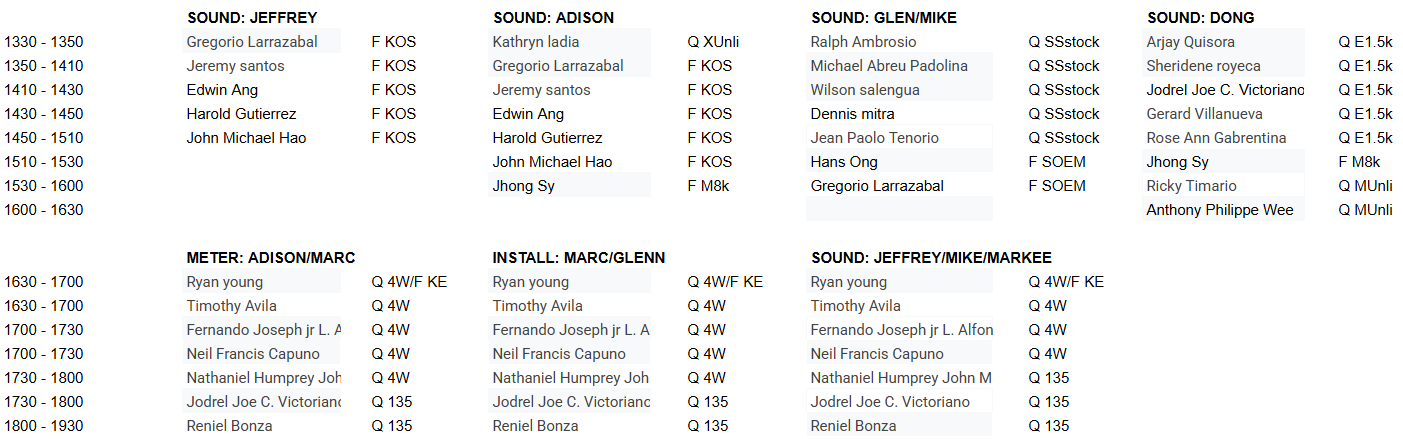Select the SOUND: JEFFREY/MIKE/MARKEE header

coord(931,258)
